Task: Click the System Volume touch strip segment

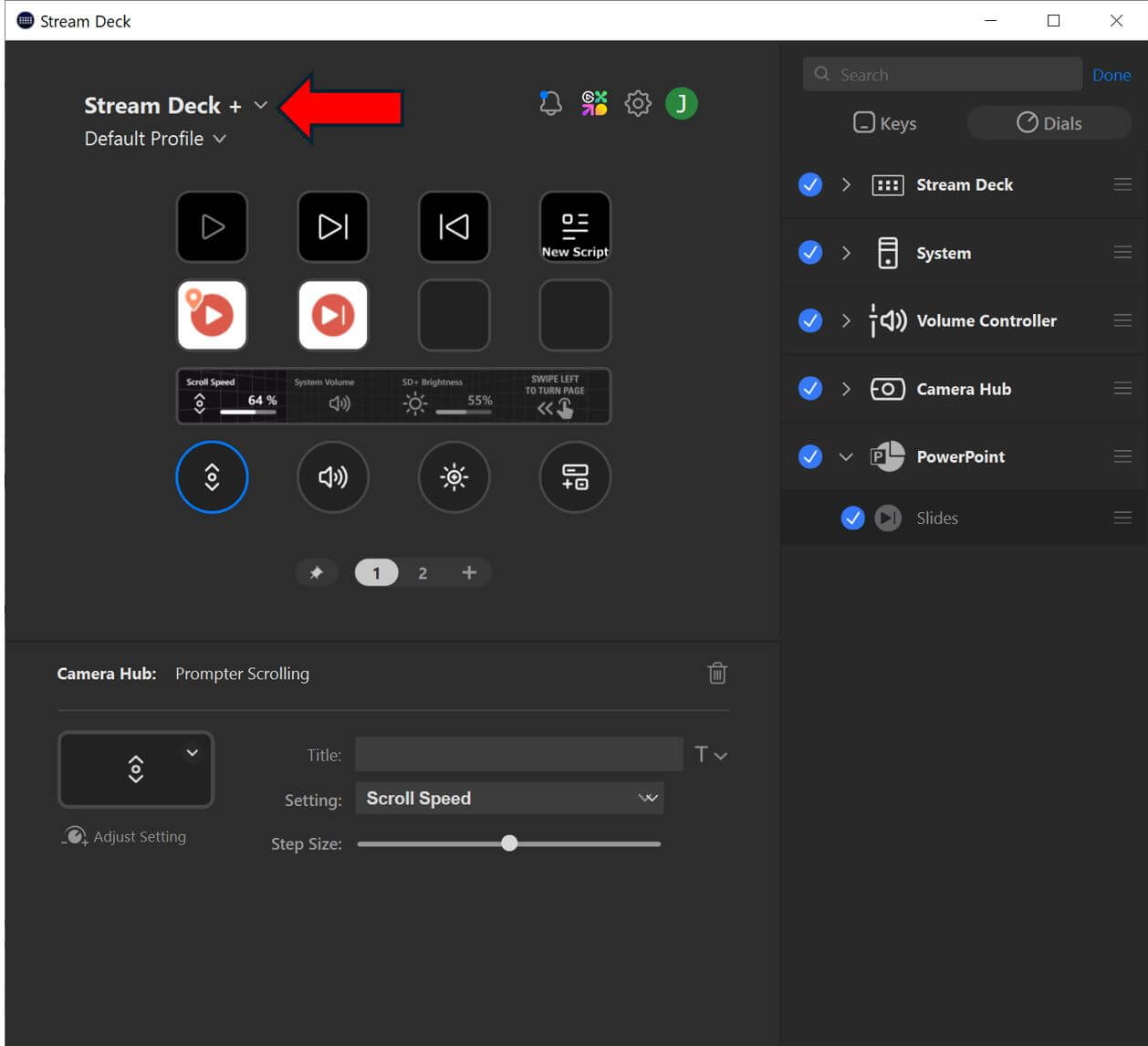Action: pos(339,396)
